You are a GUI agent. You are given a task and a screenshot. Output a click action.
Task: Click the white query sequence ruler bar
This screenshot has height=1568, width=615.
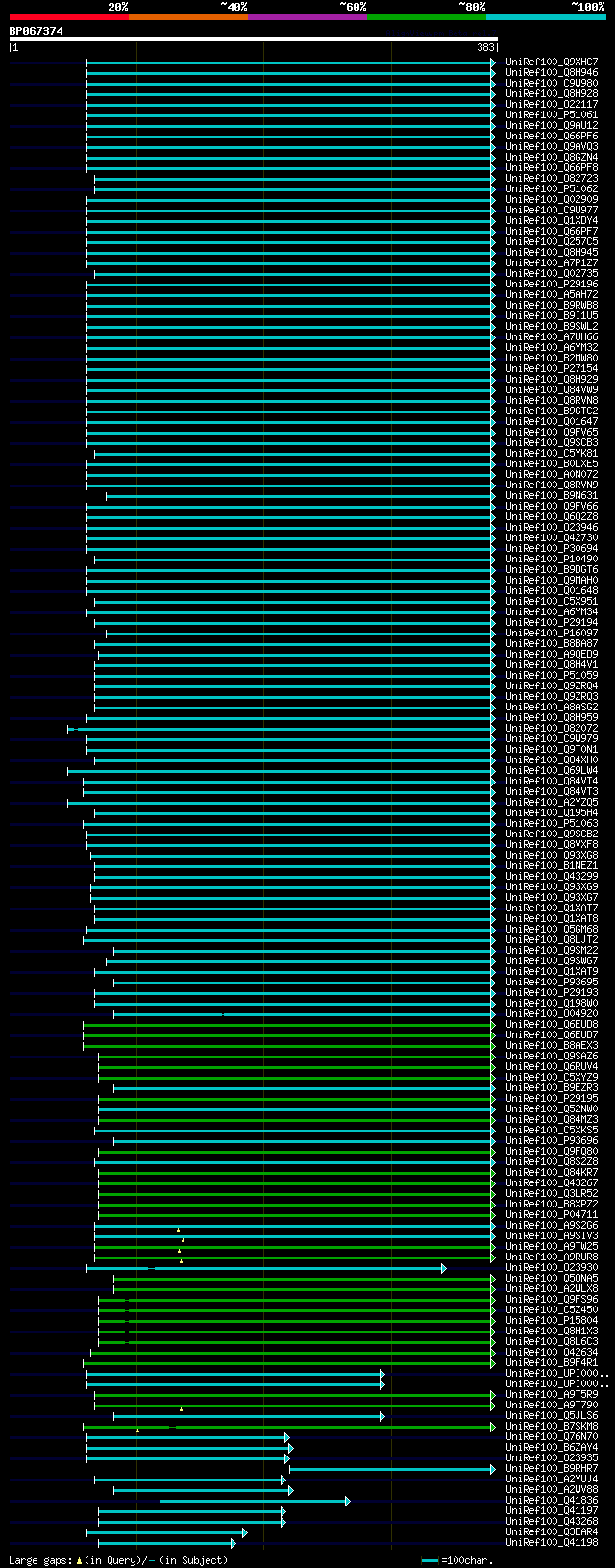tap(254, 40)
